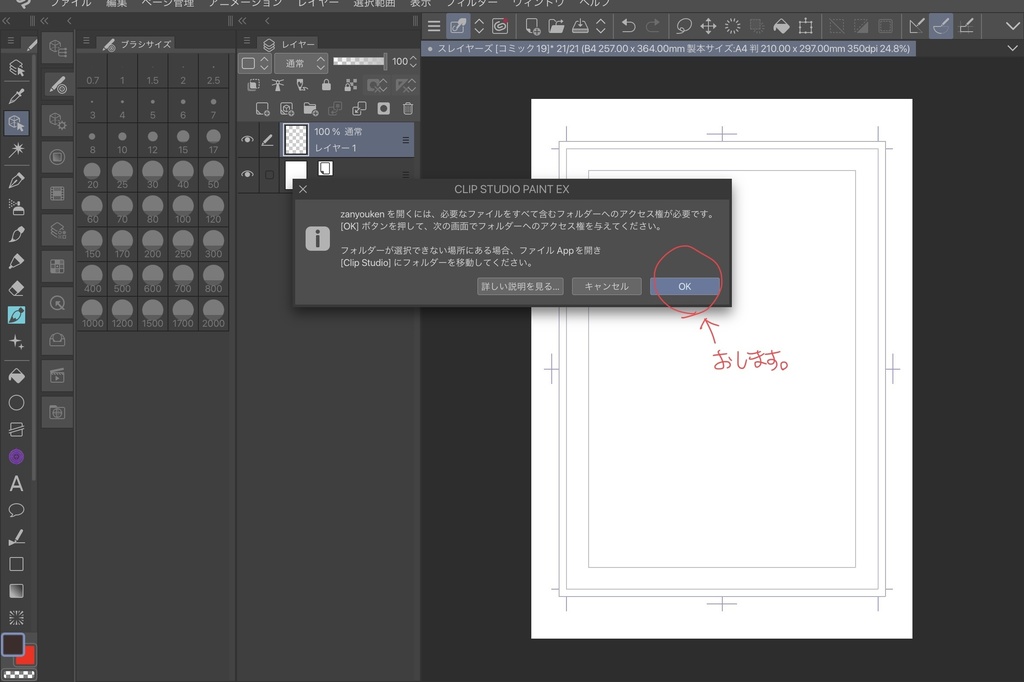
Task: Open the layer color palette dropdown
Action: click(255, 63)
